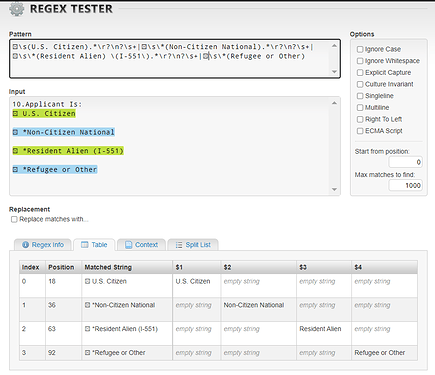The height and width of the screenshot is (375, 435).
Task: Toggle the ECMA Script checkbox
Action: (360, 131)
